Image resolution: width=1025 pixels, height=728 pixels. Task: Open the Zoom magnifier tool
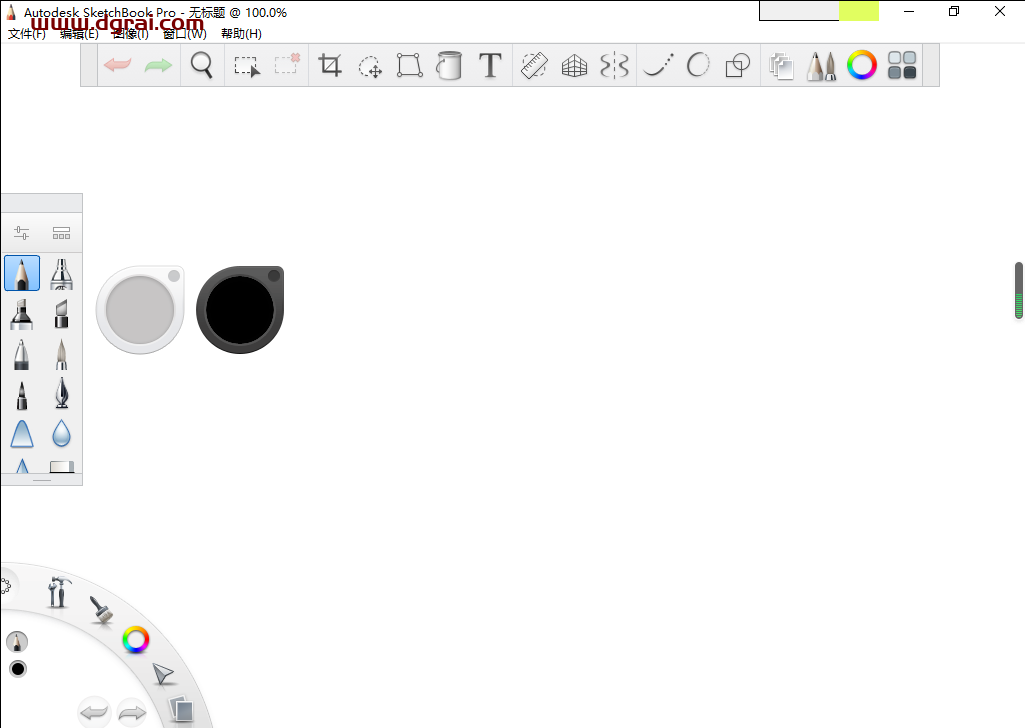(202, 66)
